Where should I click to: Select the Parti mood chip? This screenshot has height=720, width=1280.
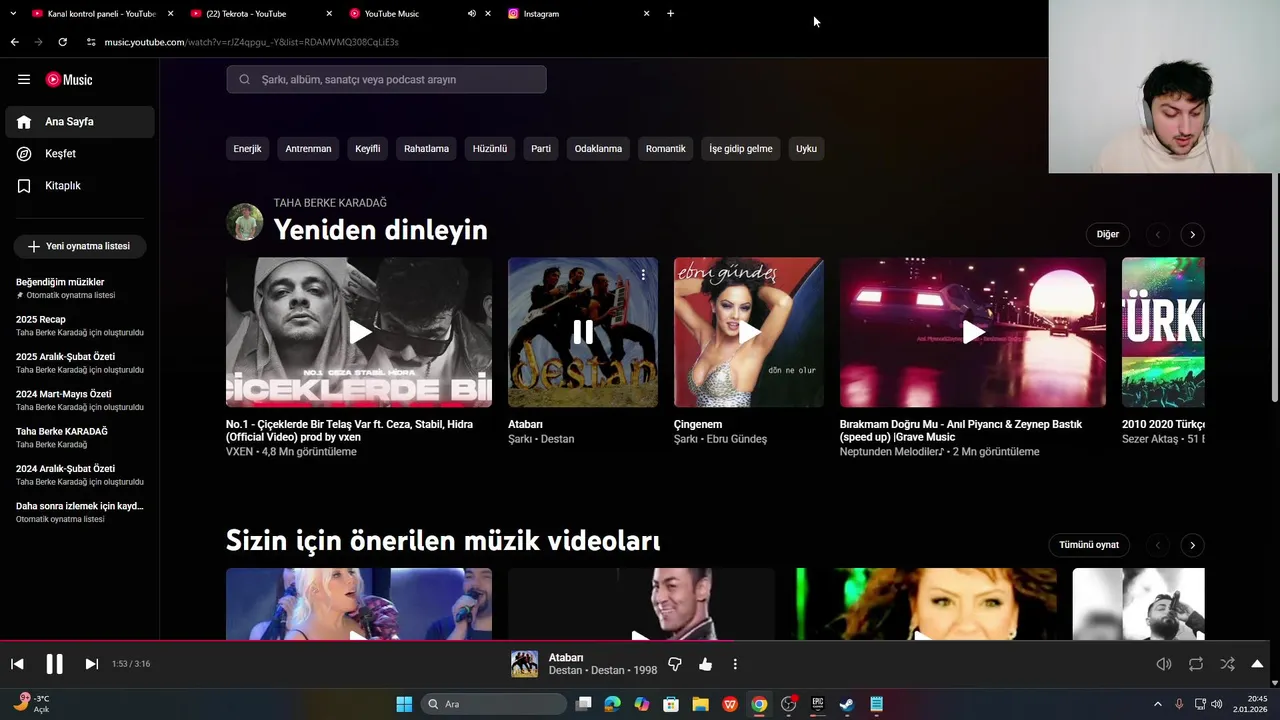(x=541, y=148)
